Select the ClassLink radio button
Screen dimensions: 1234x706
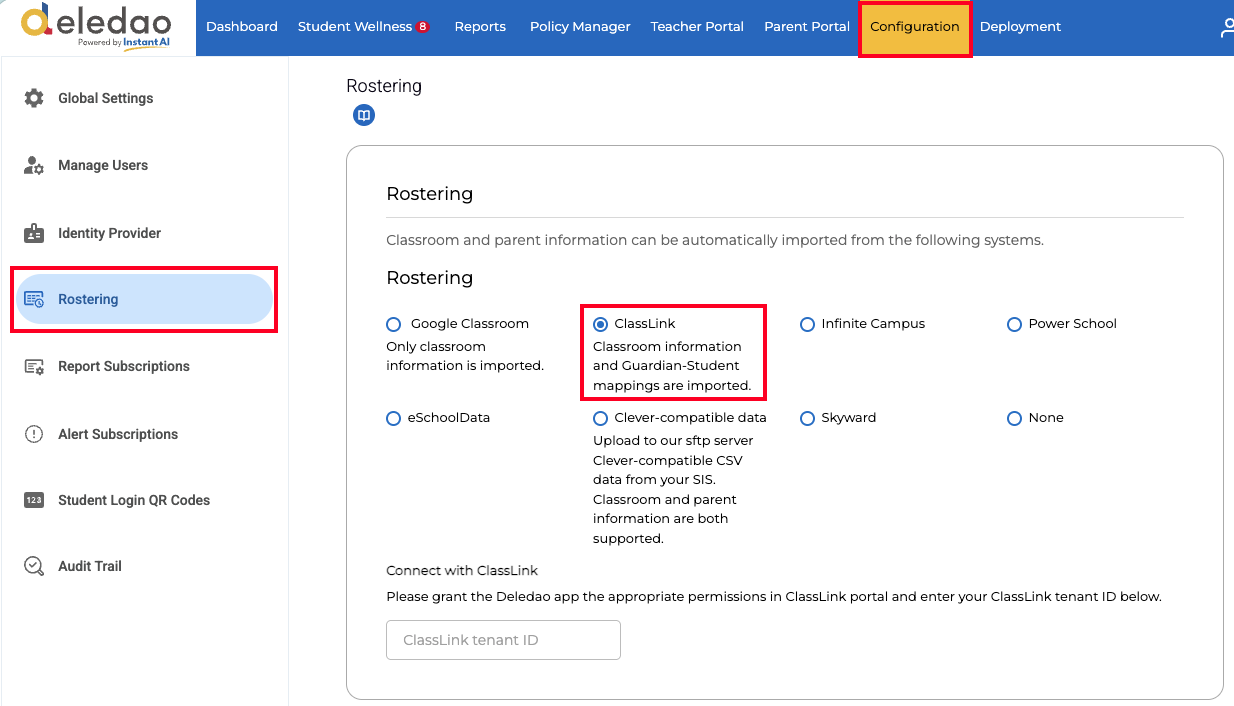pos(600,324)
